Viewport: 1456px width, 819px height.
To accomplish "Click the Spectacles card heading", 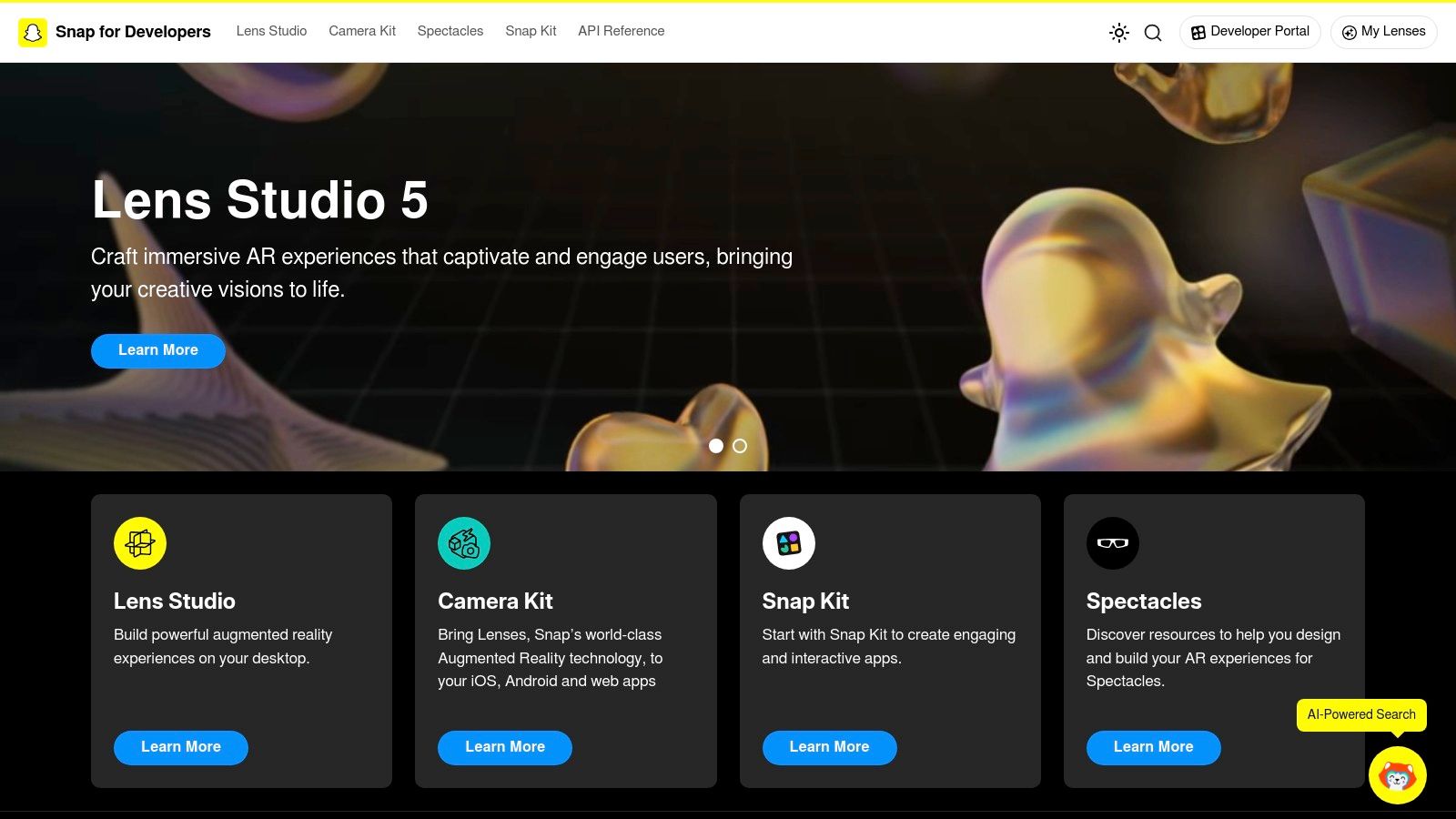I will (x=1144, y=602).
